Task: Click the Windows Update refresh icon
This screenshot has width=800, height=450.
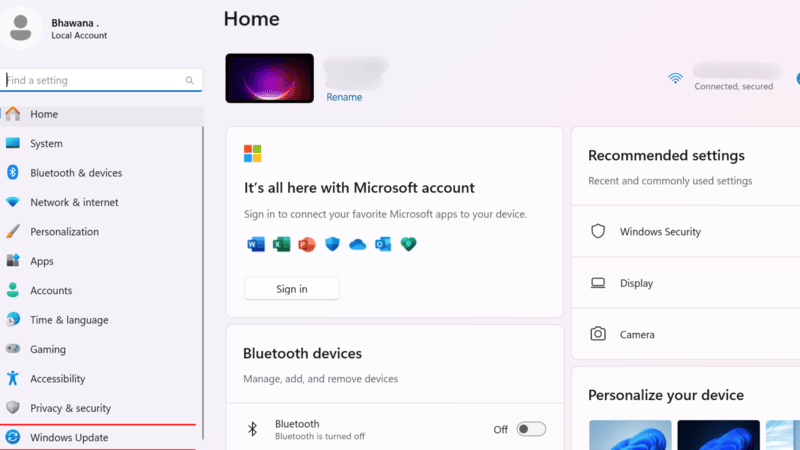Action: click(13, 437)
